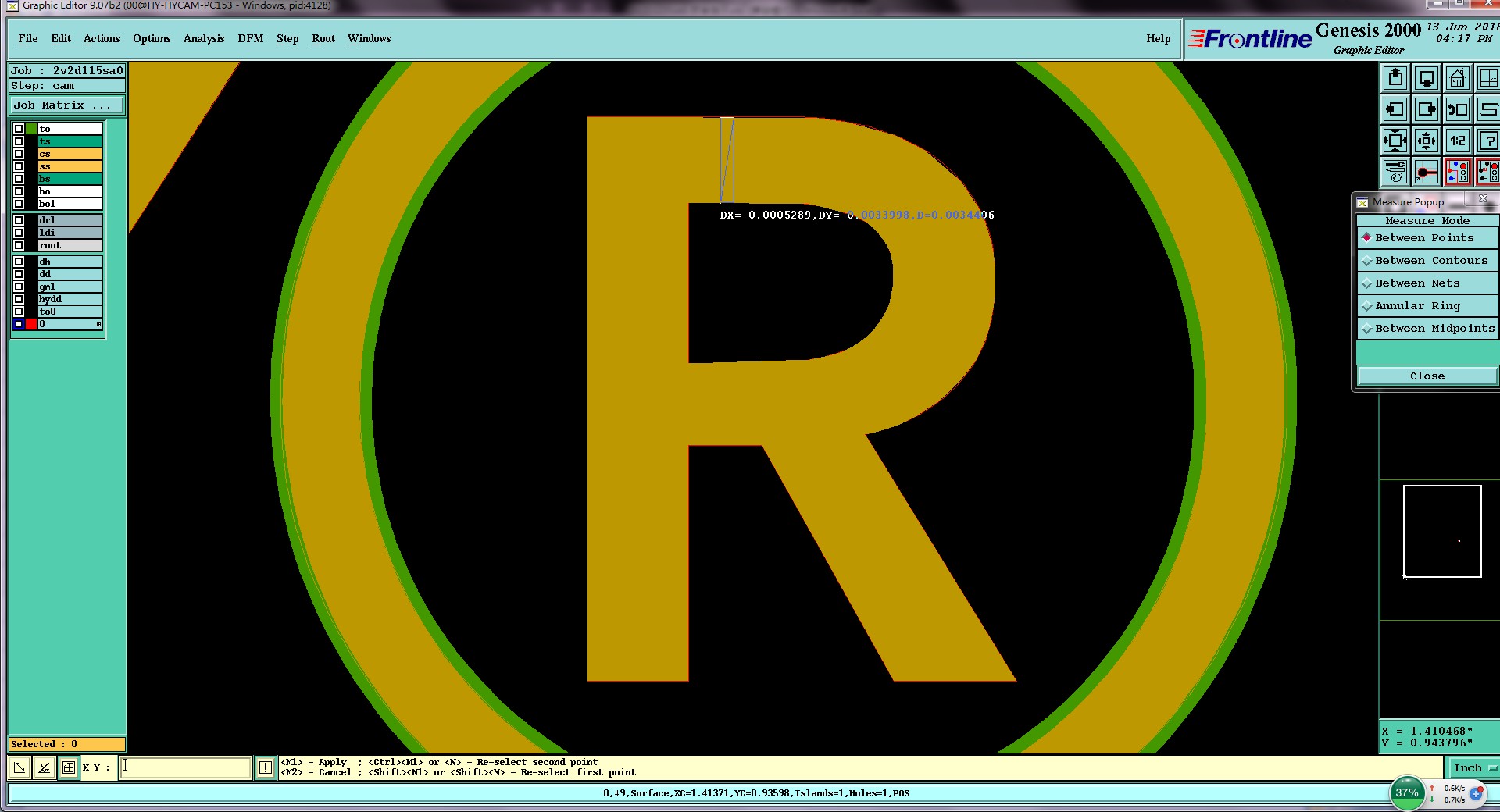1500x812 pixels.
Task: Click the exclamation mark button
Action: (266, 767)
